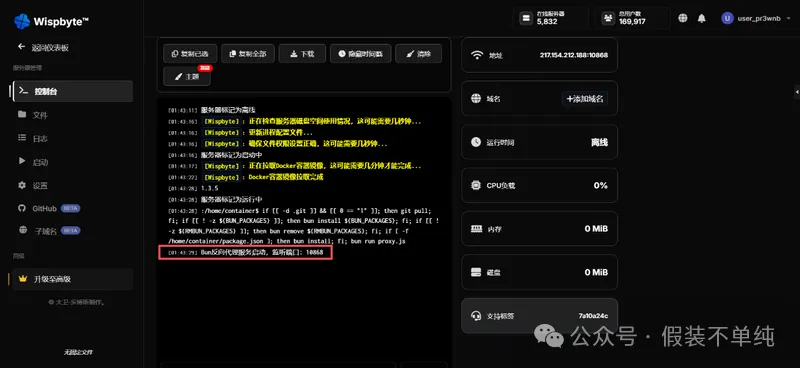
Task: Click the chip icon in the CPU负载 card
Action: point(476,185)
